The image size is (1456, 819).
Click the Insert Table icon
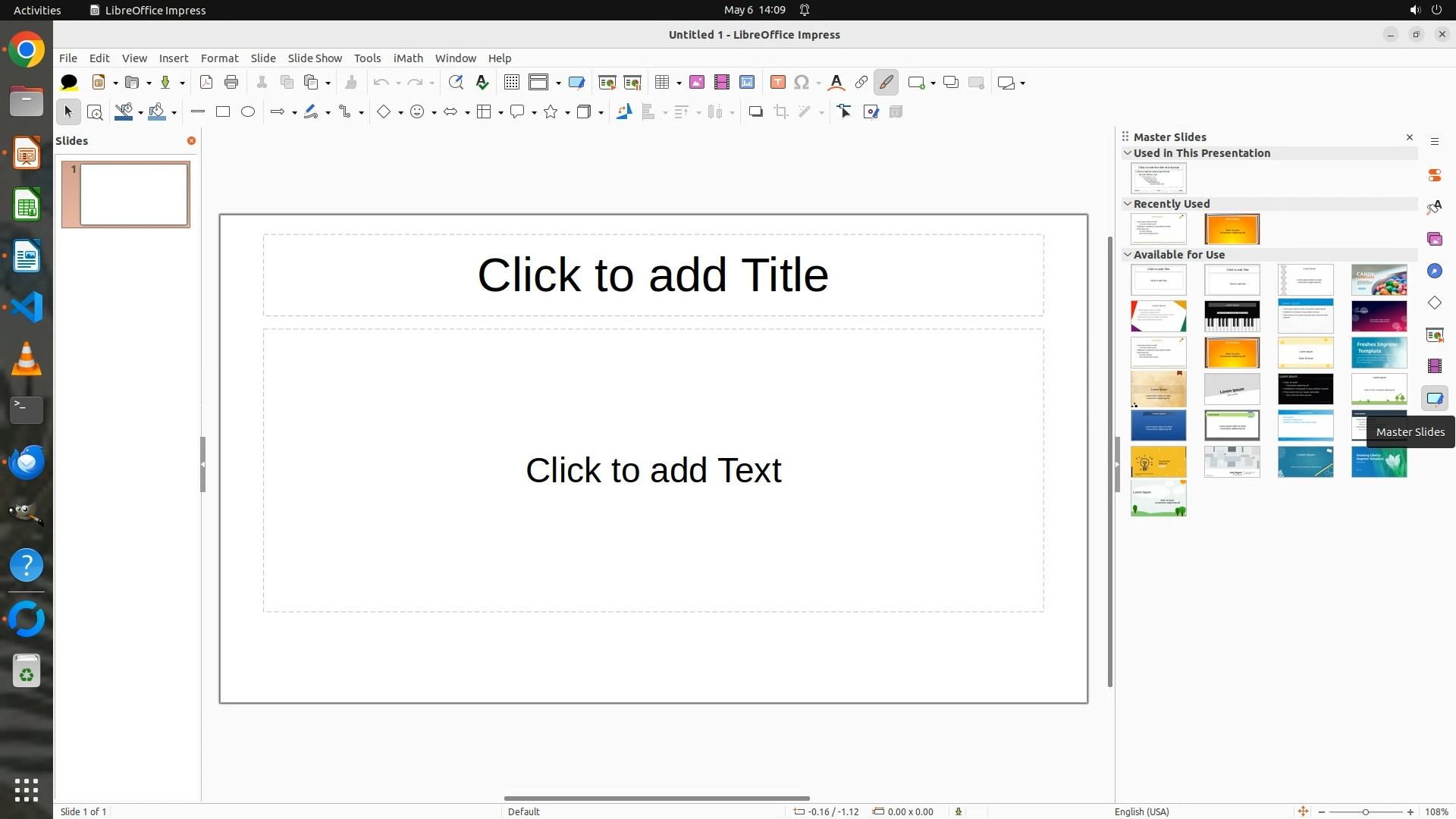pos(662,83)
